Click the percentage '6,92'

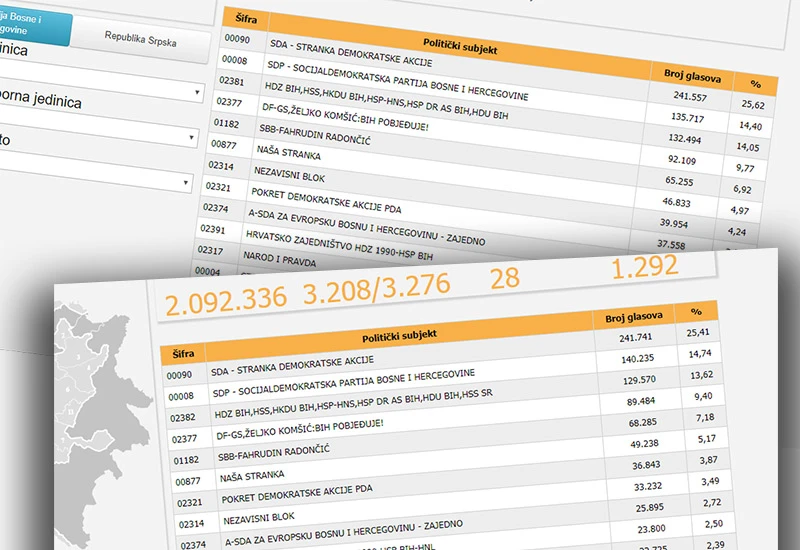coord(742,189)
